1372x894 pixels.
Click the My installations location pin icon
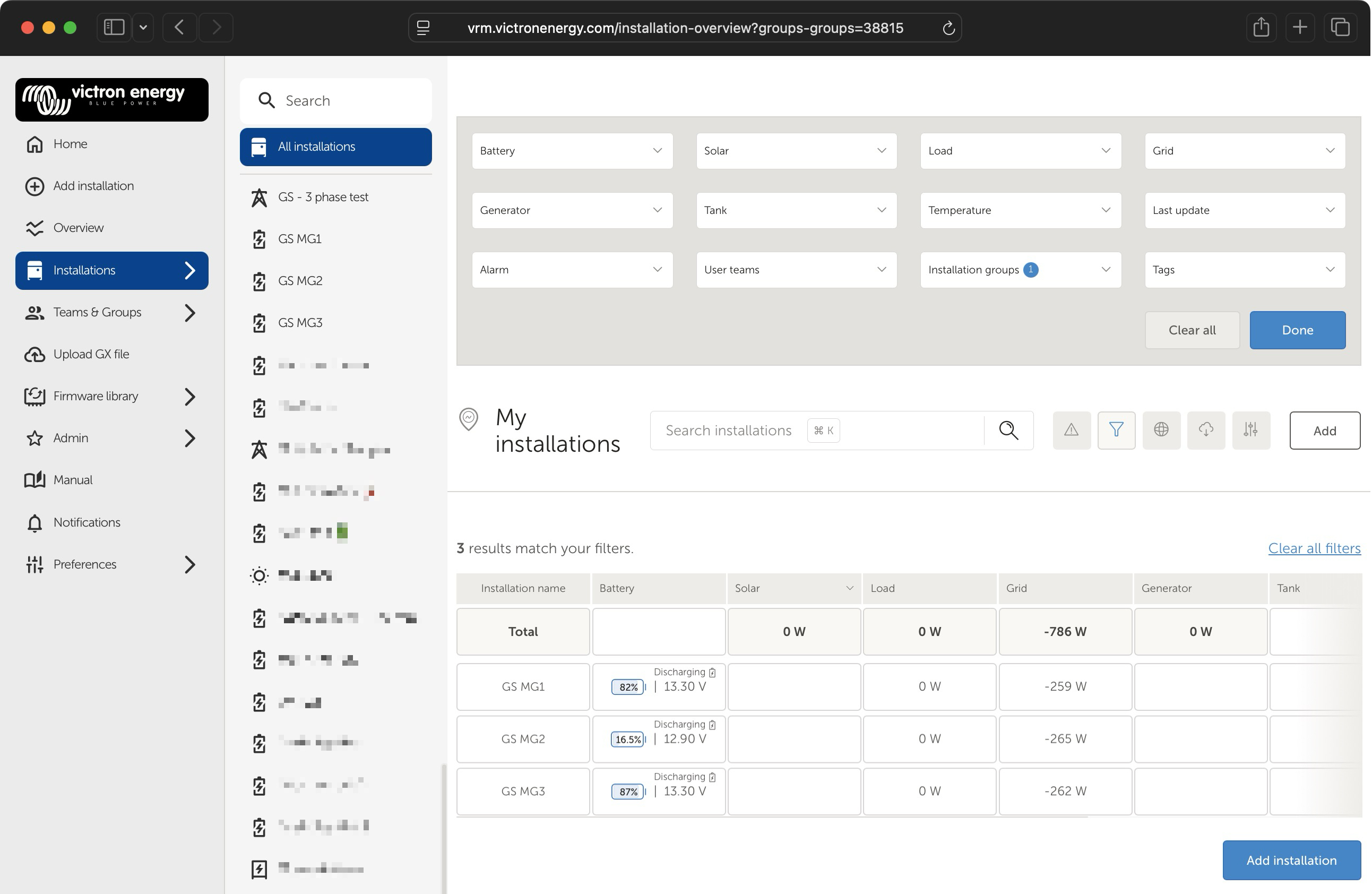[469, 419]
